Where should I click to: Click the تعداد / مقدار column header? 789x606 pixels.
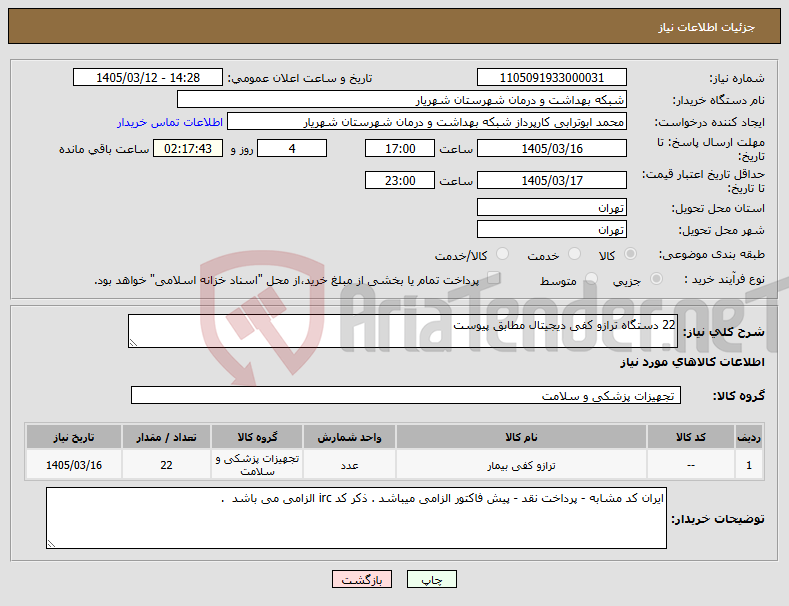coord(166,437)
